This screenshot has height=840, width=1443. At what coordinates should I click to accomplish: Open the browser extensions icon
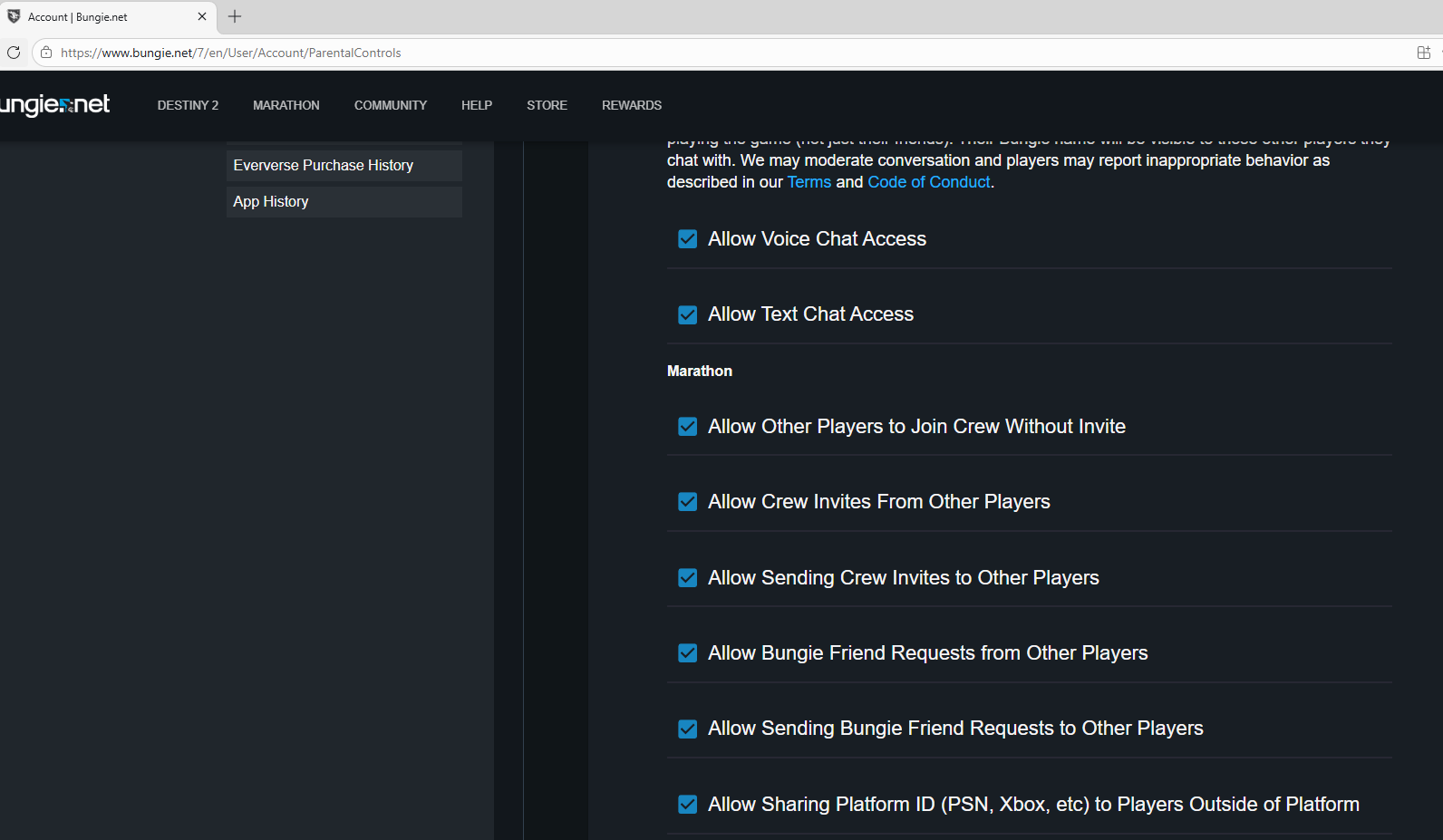[1423, 53]
